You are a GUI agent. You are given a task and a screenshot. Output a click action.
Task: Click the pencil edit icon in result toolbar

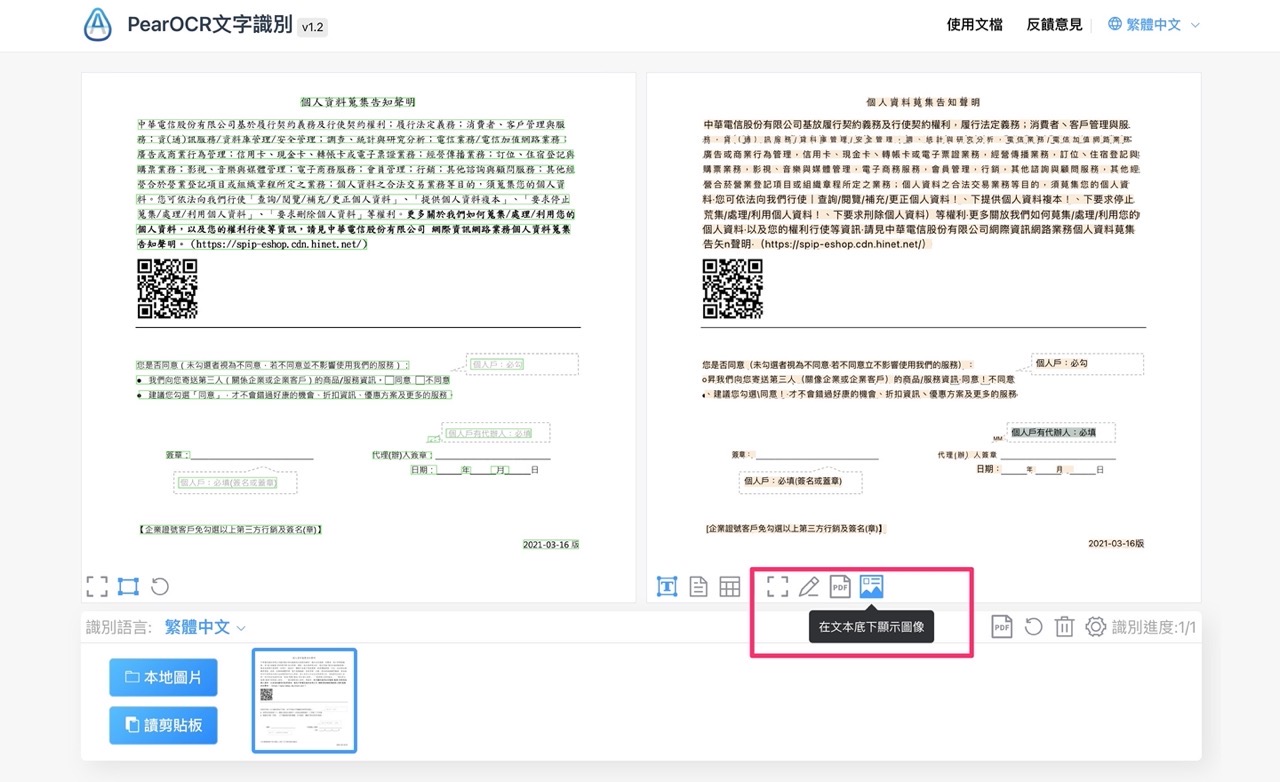coord(809,587)
